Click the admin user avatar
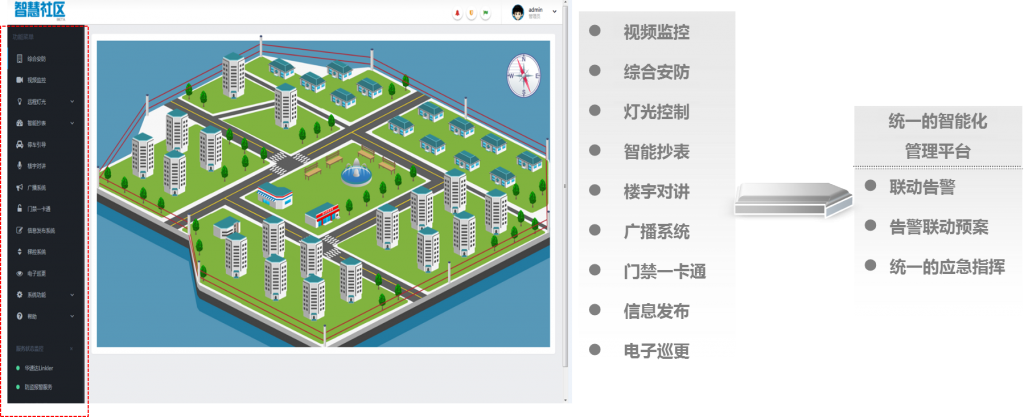This screenshot has width=1024, height=417. [518, 12]
